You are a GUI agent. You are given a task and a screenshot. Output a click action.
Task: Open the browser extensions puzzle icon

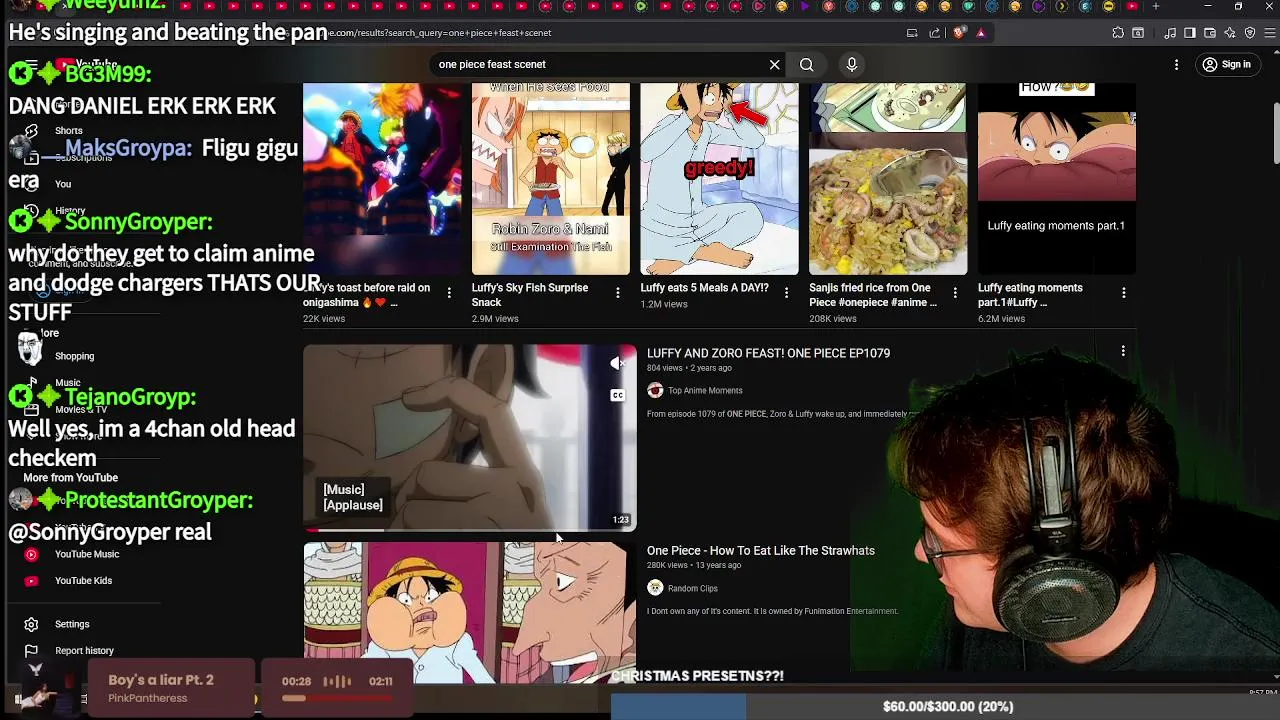(1118, 33)
